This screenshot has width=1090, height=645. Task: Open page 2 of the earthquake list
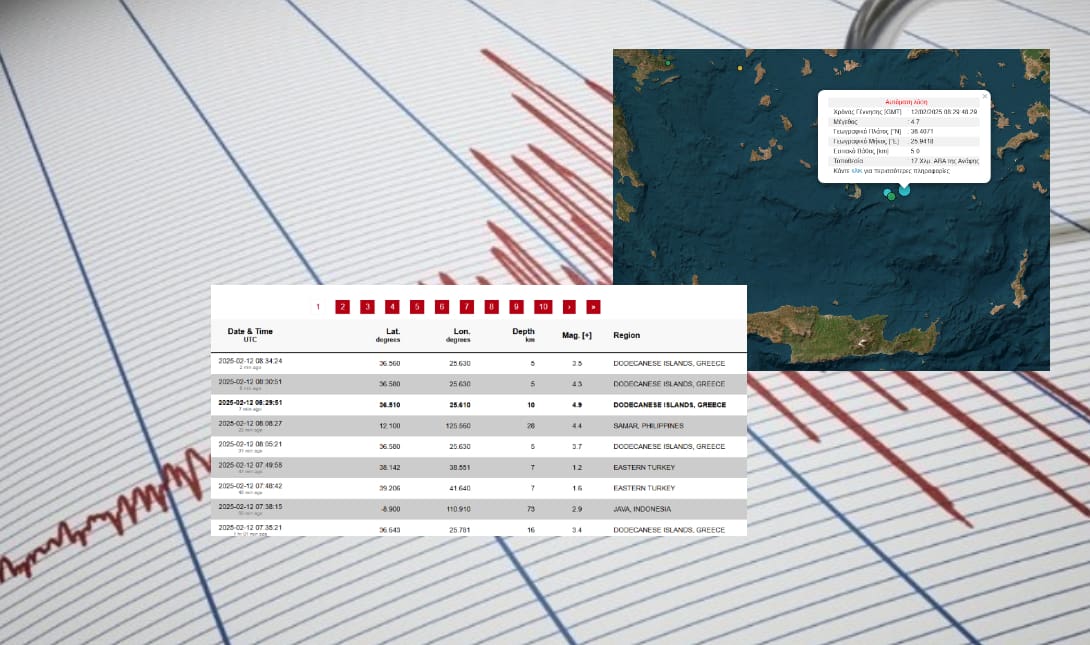coord(342,307)
